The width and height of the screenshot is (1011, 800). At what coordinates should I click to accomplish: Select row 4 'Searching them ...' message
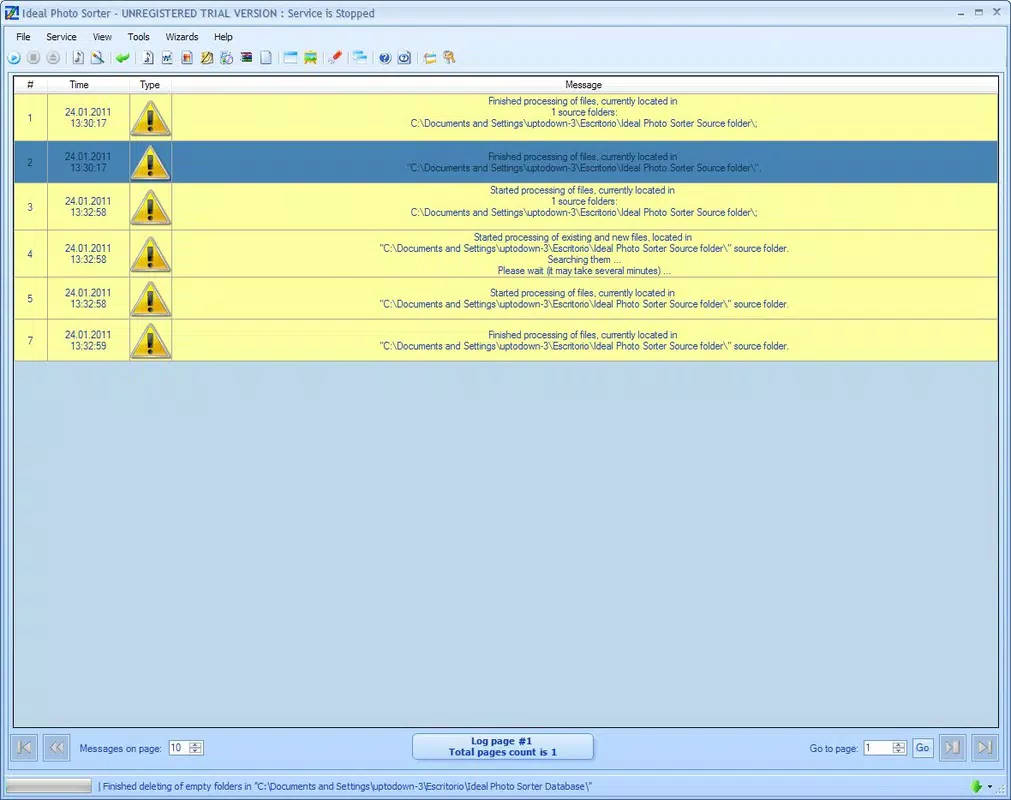click(584, 260)
